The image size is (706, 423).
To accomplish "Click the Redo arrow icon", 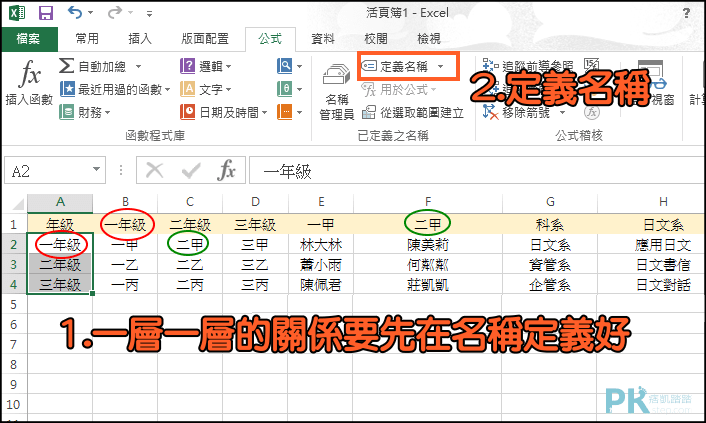I will pyautogui.click(x=114, y=13).
